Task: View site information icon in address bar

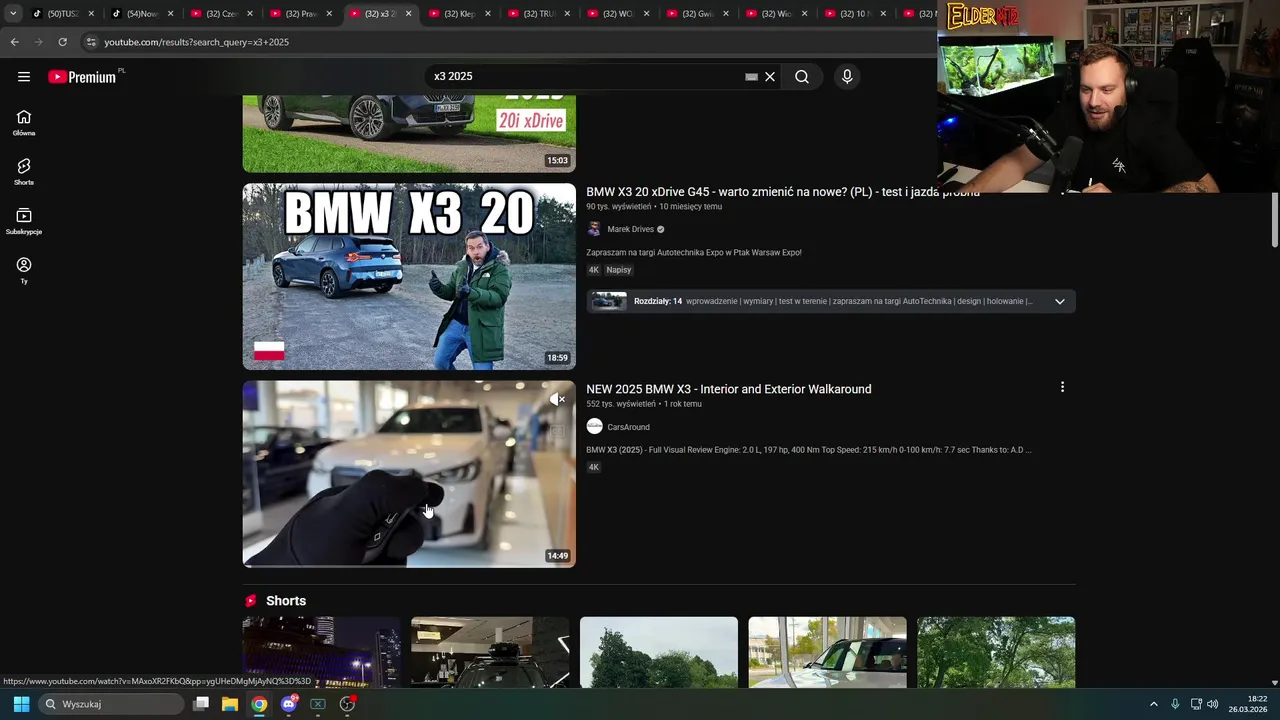Action: pos(91,42)
